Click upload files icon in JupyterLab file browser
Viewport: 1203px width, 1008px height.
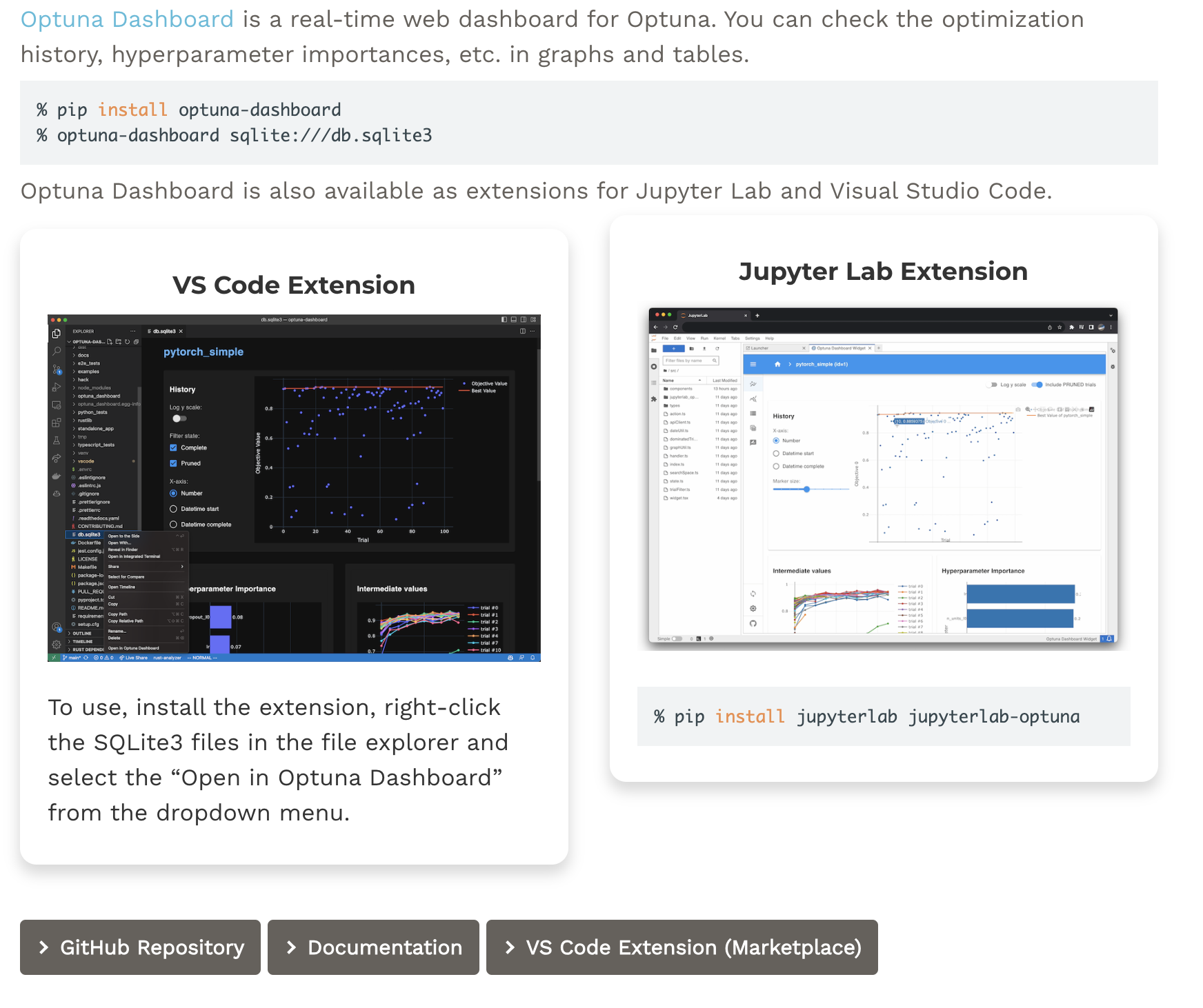(x=704, y=348)
